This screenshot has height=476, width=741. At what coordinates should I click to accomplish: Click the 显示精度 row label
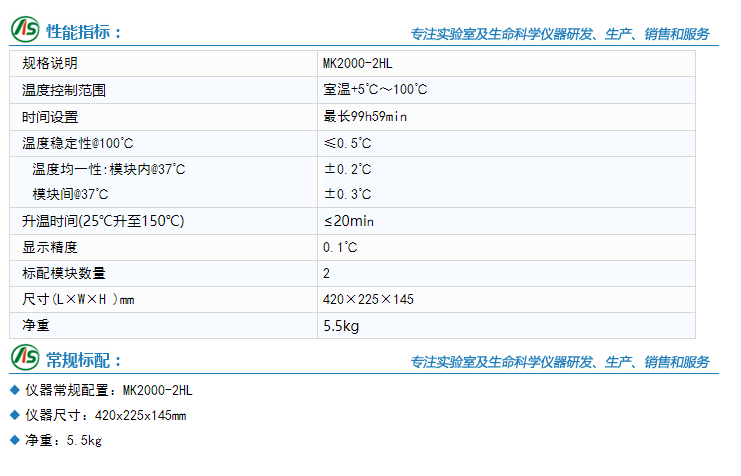point(50,247)
